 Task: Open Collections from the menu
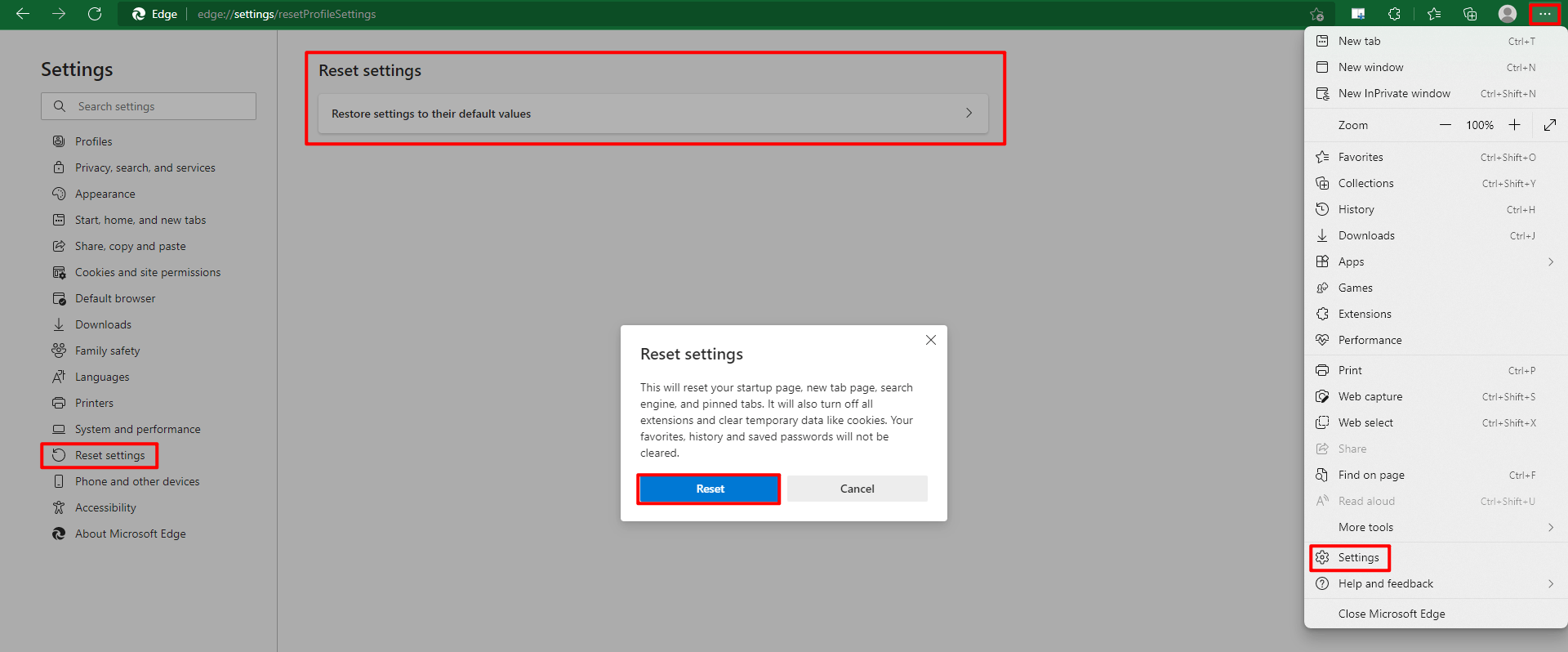point(1436,183)
